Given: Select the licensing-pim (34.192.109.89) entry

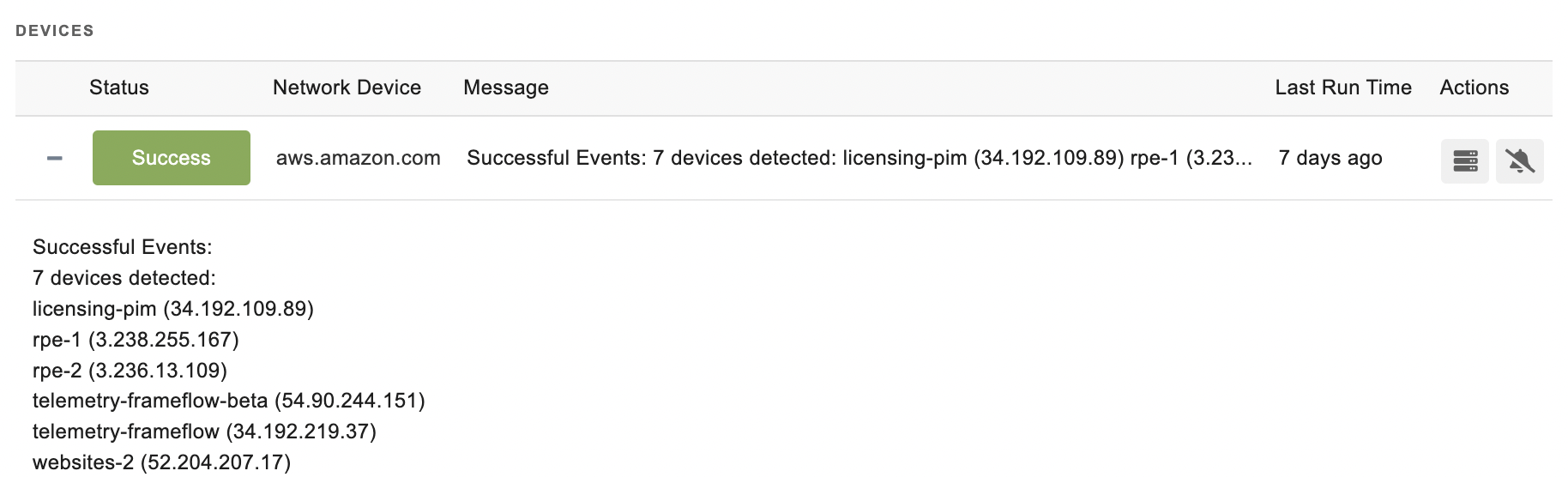Looking at the screenshot, I should pyautogui.click(x=173, y=309).
